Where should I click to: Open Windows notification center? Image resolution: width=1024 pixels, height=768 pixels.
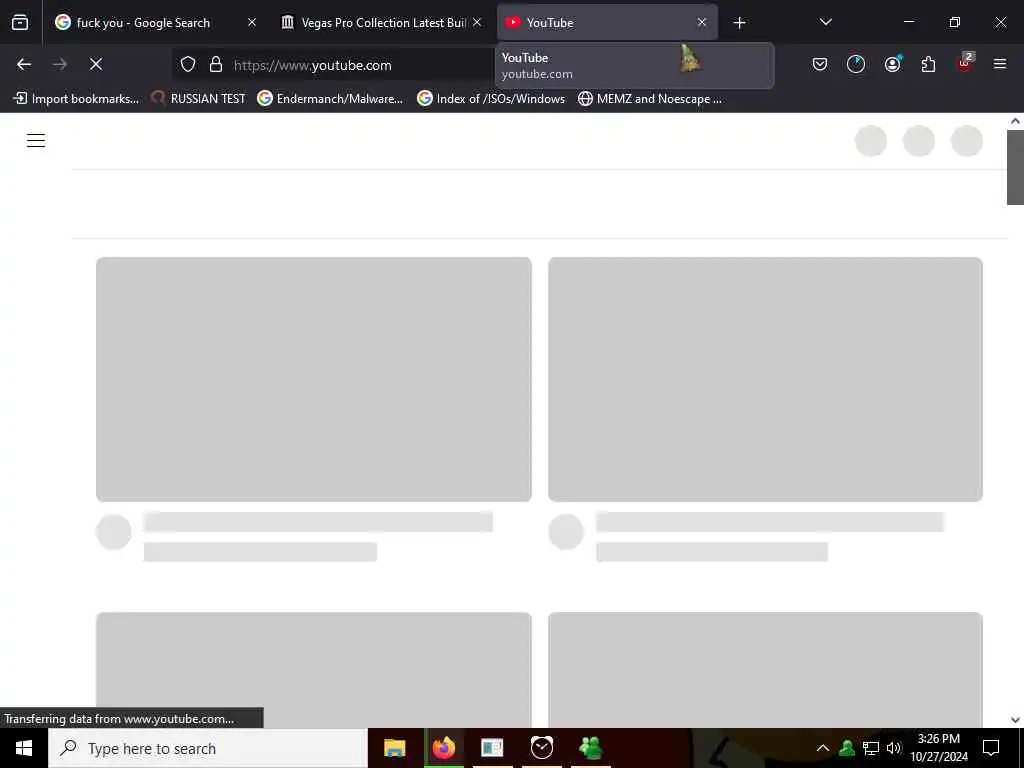[991, 748]
